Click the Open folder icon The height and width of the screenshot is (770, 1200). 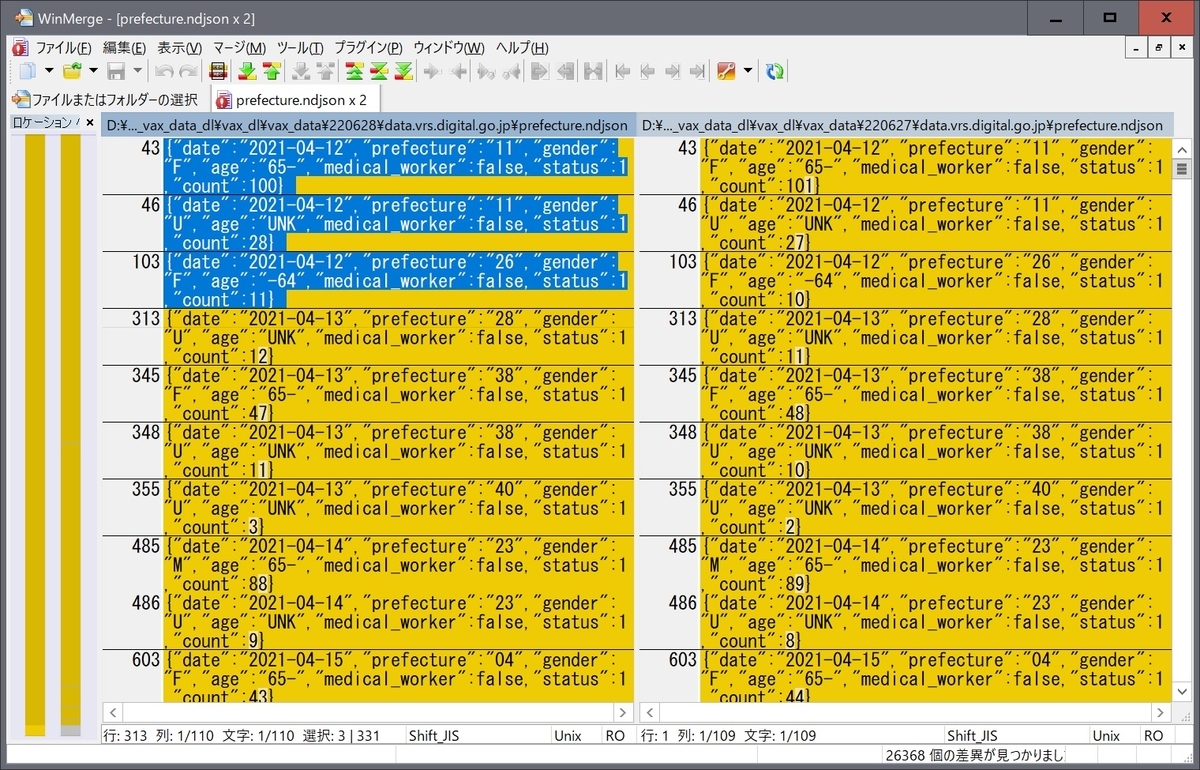pyautogui.click(x=72, y=71)
